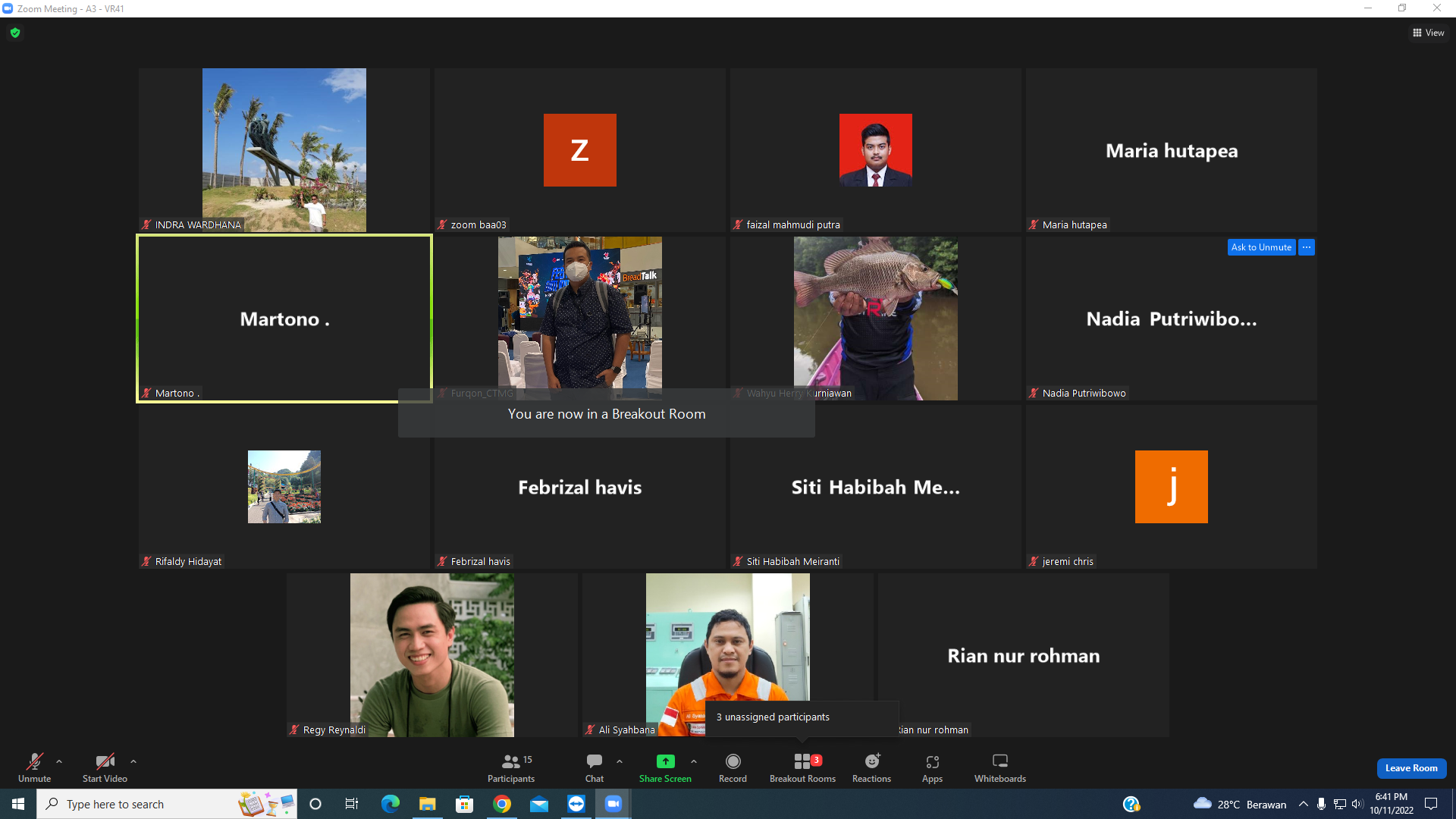Expand chat options arrow beside Chat

tap(620, 761)
